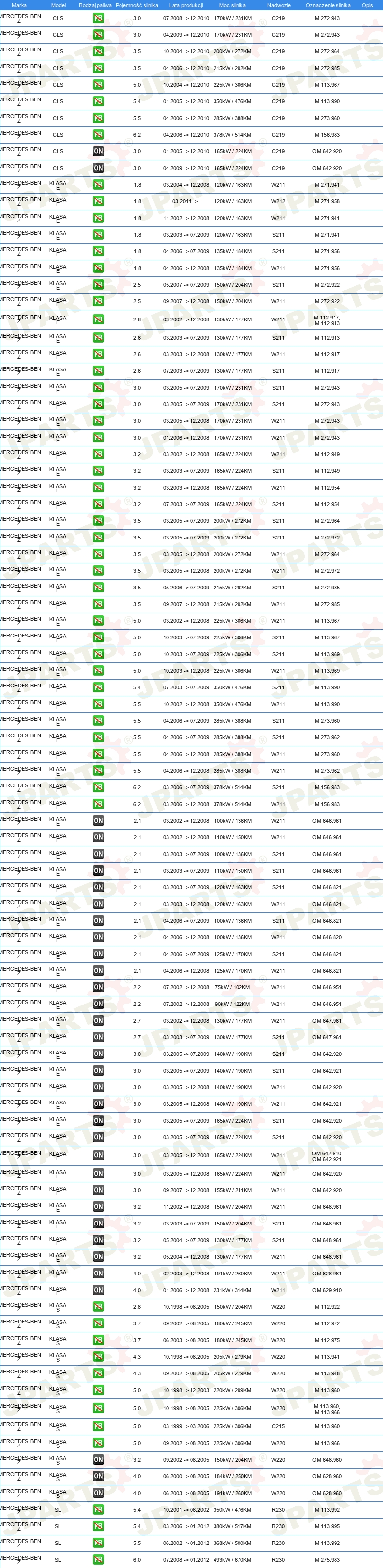This screenshot has height=1568, width=383.
Task: Click diesel ON icon in OM 646.820 row
Action: coord(98,937)
